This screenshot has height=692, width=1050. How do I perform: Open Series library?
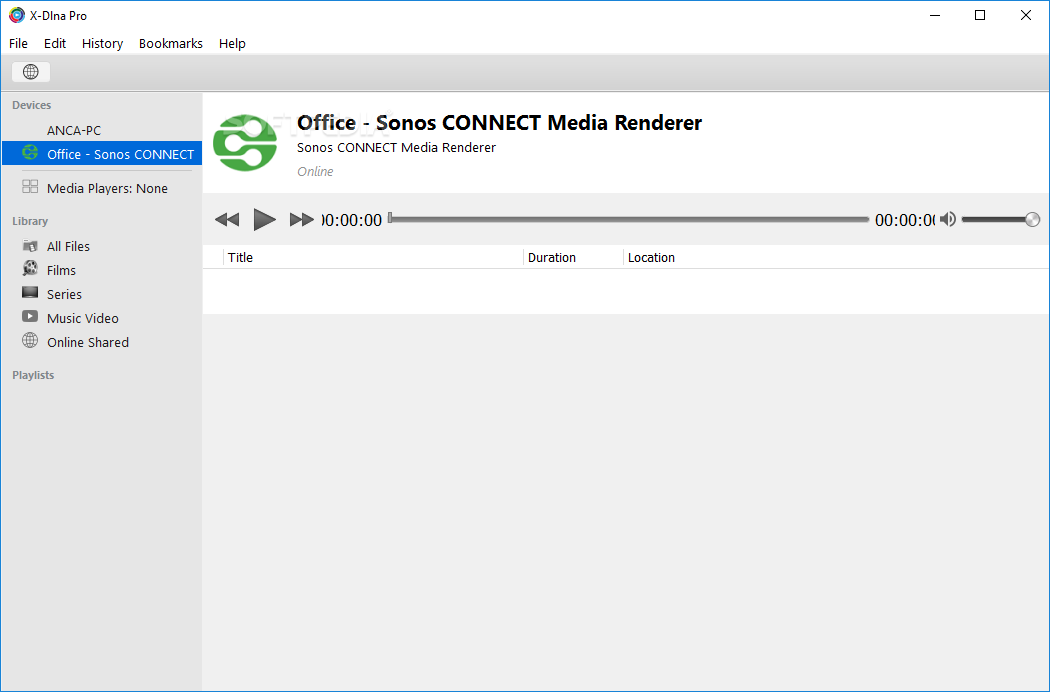[64, 295]
